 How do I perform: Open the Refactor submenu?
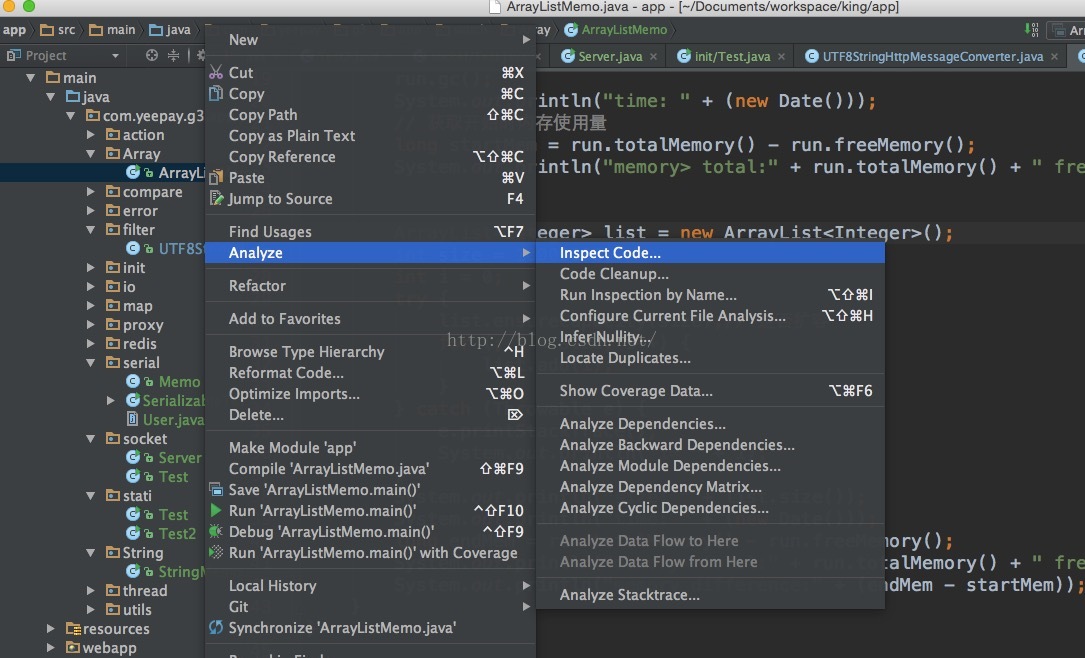257,286
